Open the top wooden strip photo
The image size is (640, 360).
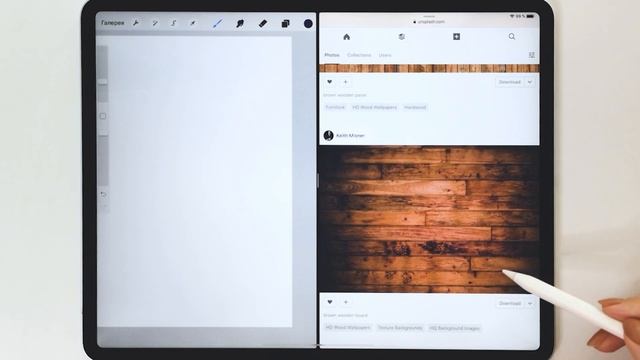pos(429,68)
